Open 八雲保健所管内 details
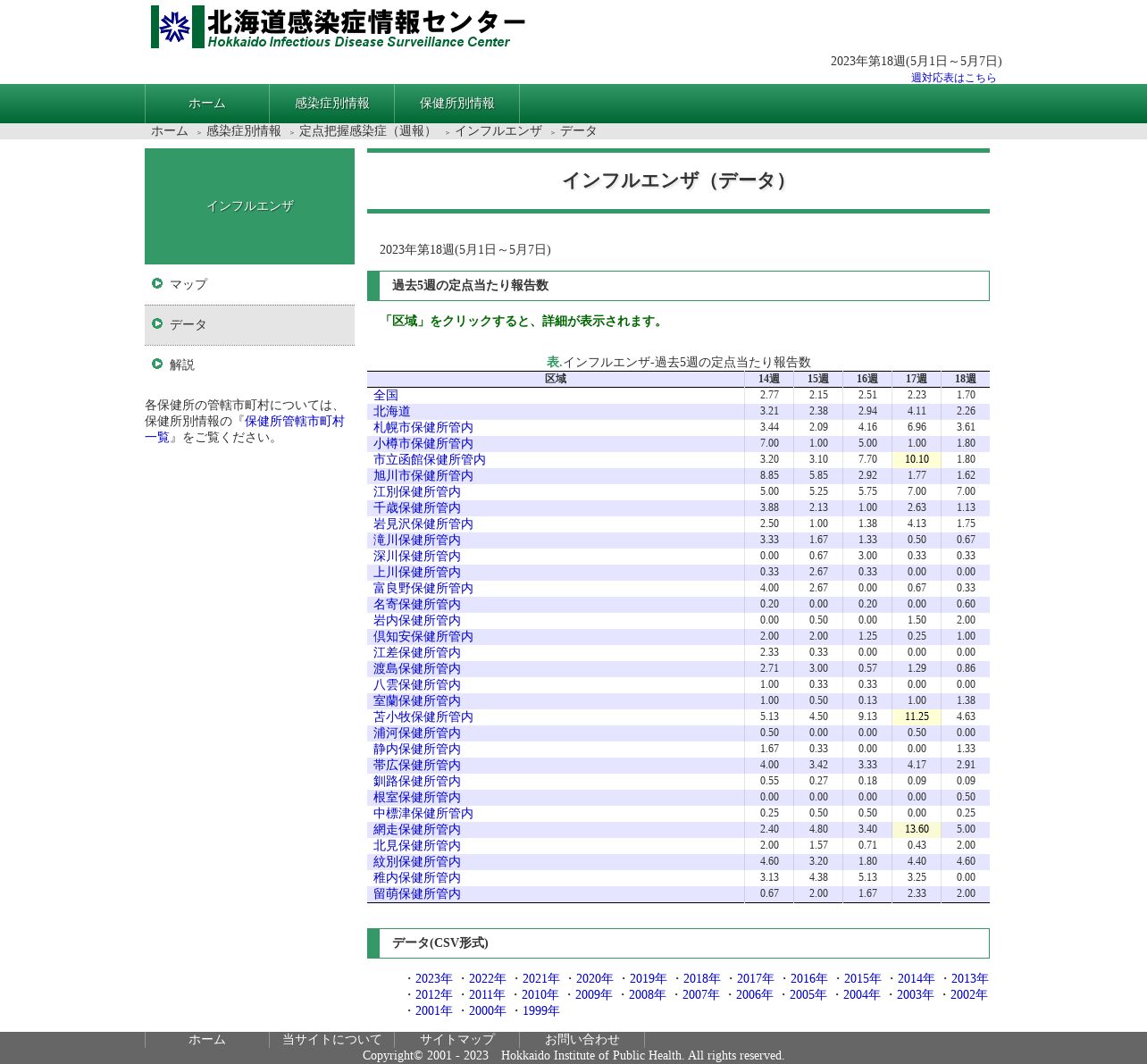This screenshot has width=1147, height=1064. pos(417,684)
